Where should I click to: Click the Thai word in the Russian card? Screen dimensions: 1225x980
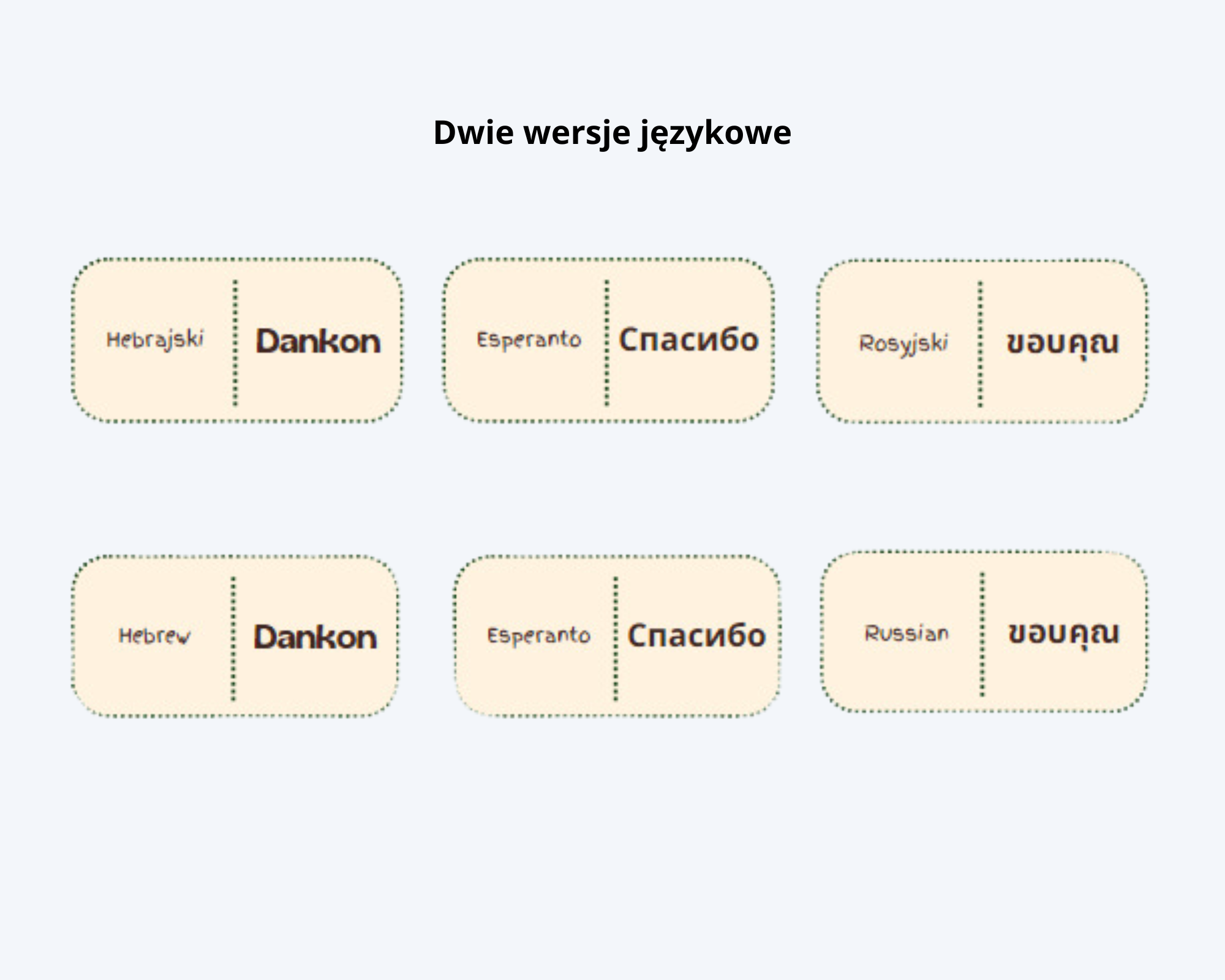(1064, 633)
